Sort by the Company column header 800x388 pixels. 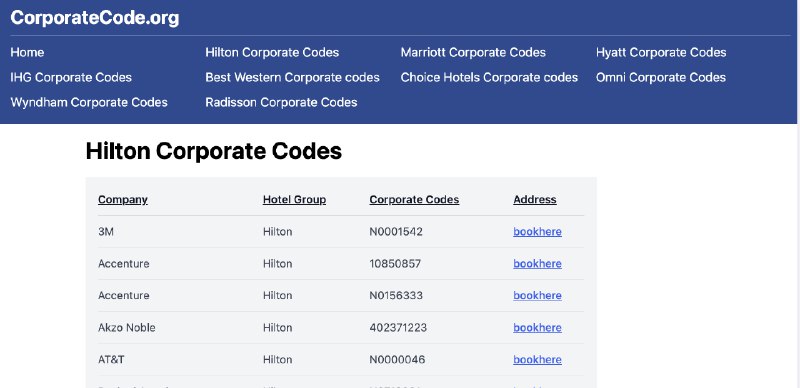[x=123, y=200]
